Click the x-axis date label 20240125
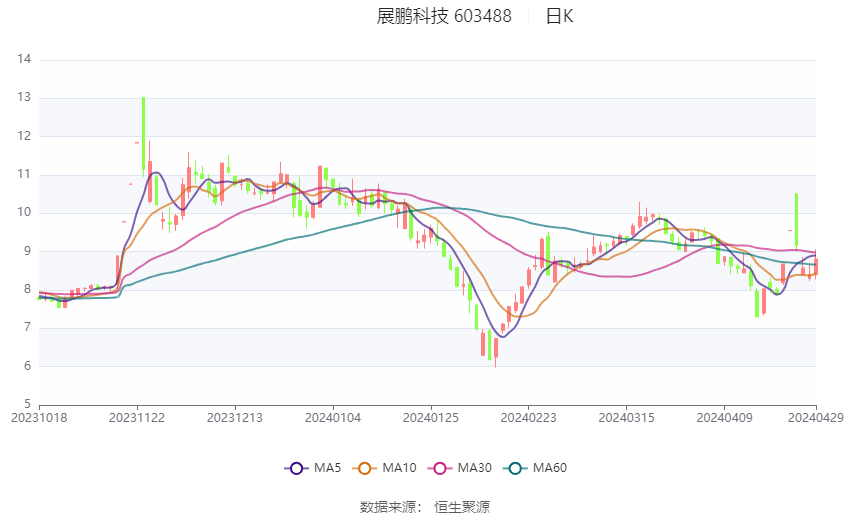Screen dimensions: 850x517 coord(431,418)
